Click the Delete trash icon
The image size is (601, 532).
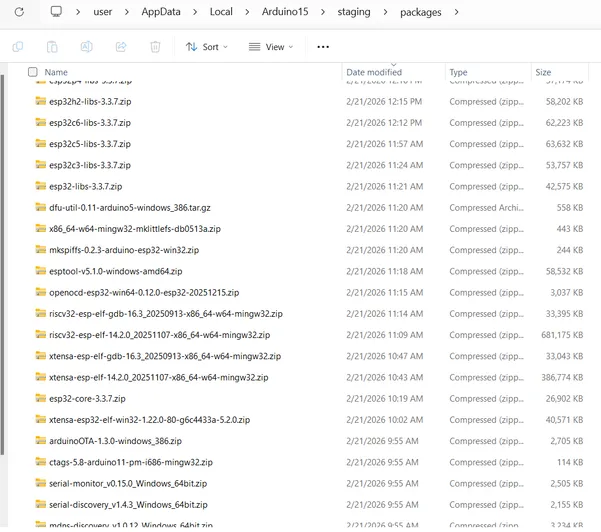[155, 47]
